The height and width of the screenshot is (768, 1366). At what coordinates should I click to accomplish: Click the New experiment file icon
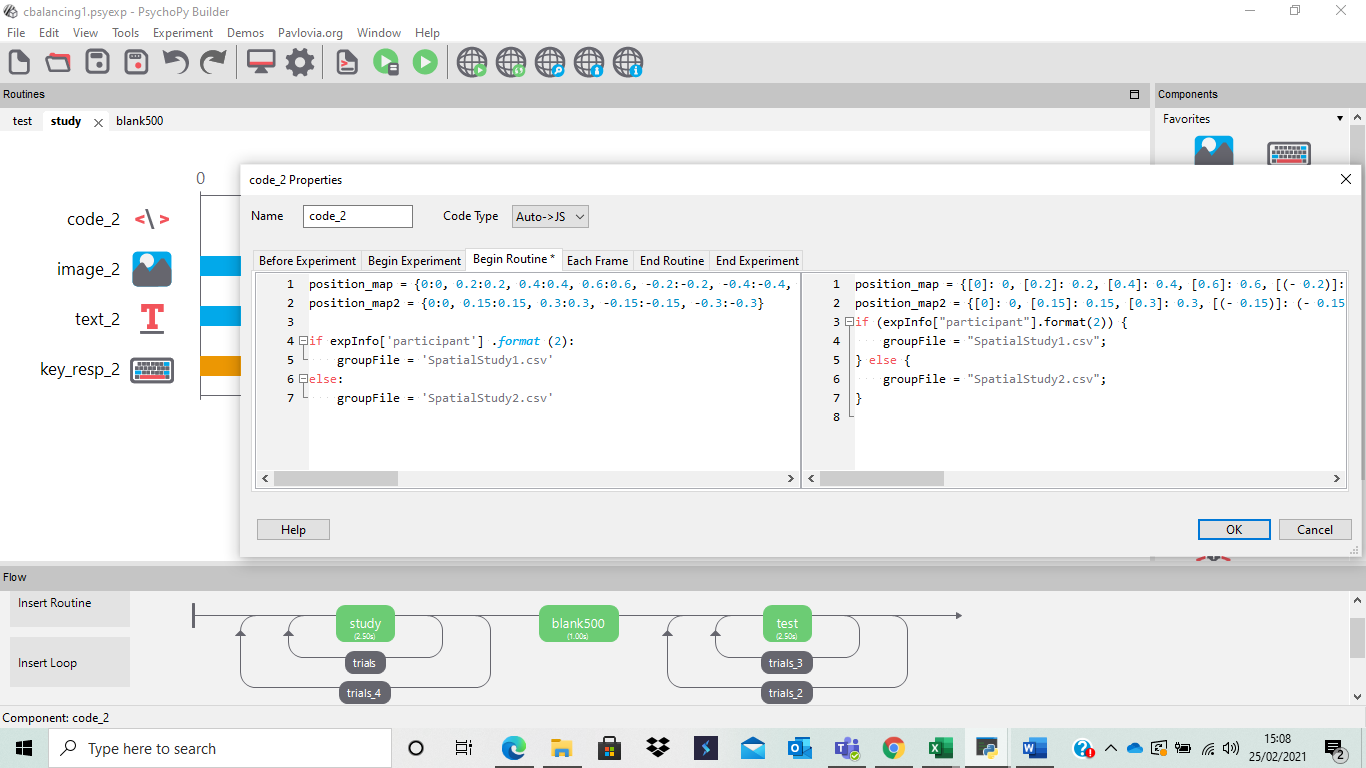coord(19,62)
